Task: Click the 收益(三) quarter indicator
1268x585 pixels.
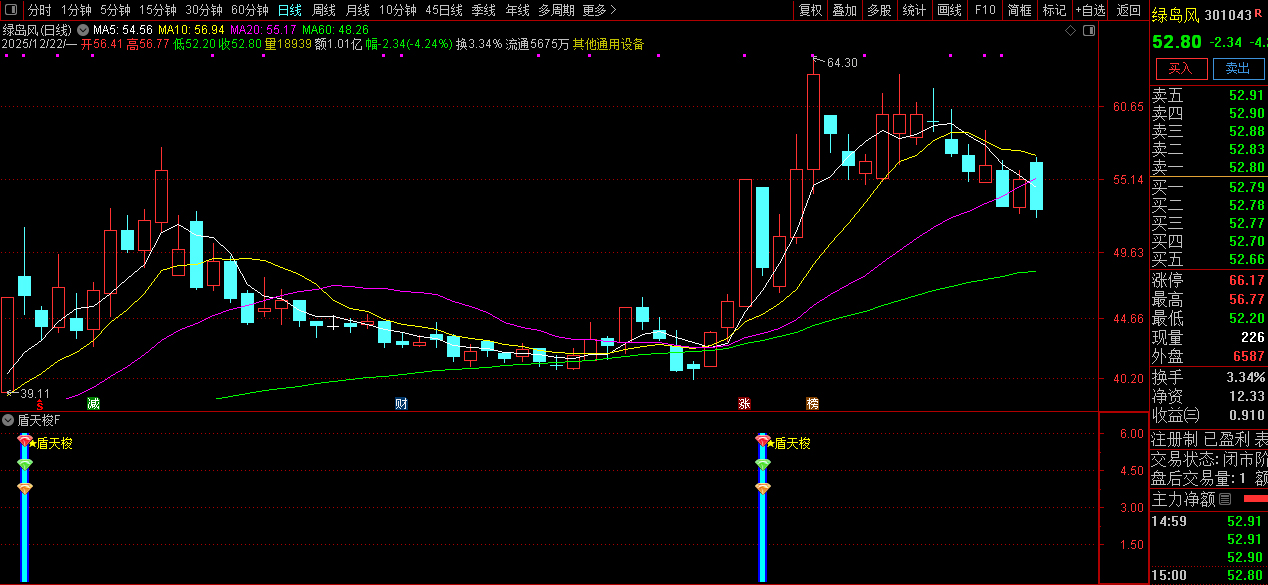Action: [x=1176, y=415]
